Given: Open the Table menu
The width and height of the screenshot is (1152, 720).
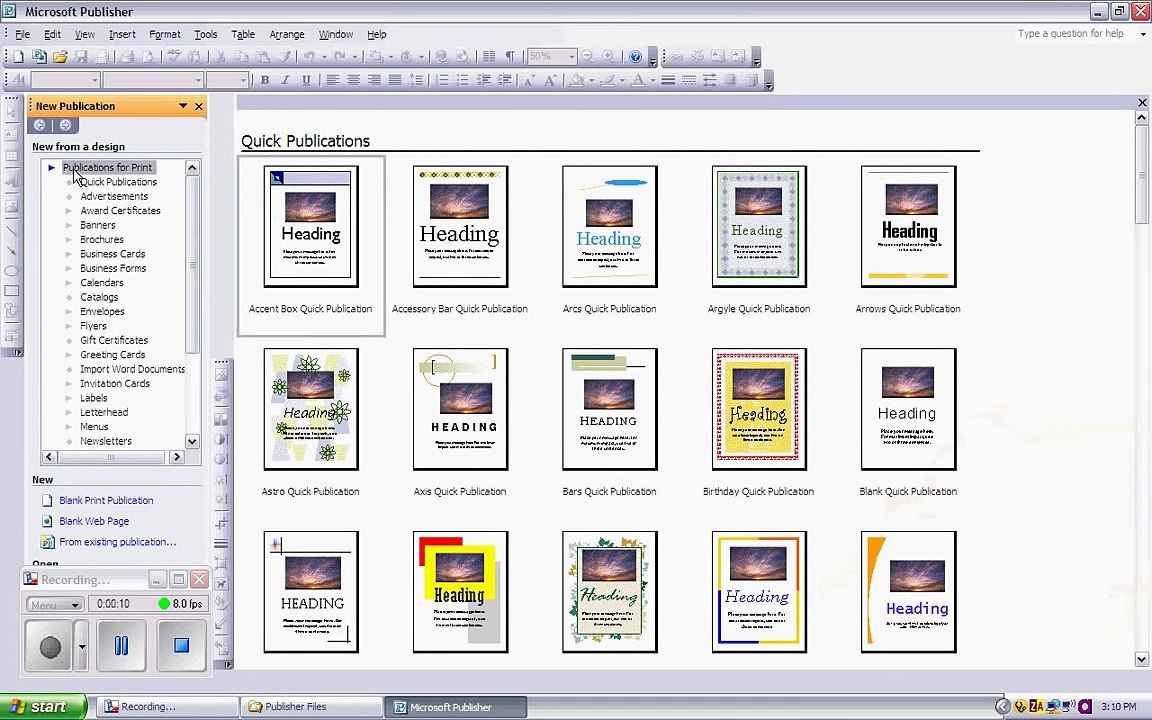Looking at the screenshot, I should pos(243,35).
